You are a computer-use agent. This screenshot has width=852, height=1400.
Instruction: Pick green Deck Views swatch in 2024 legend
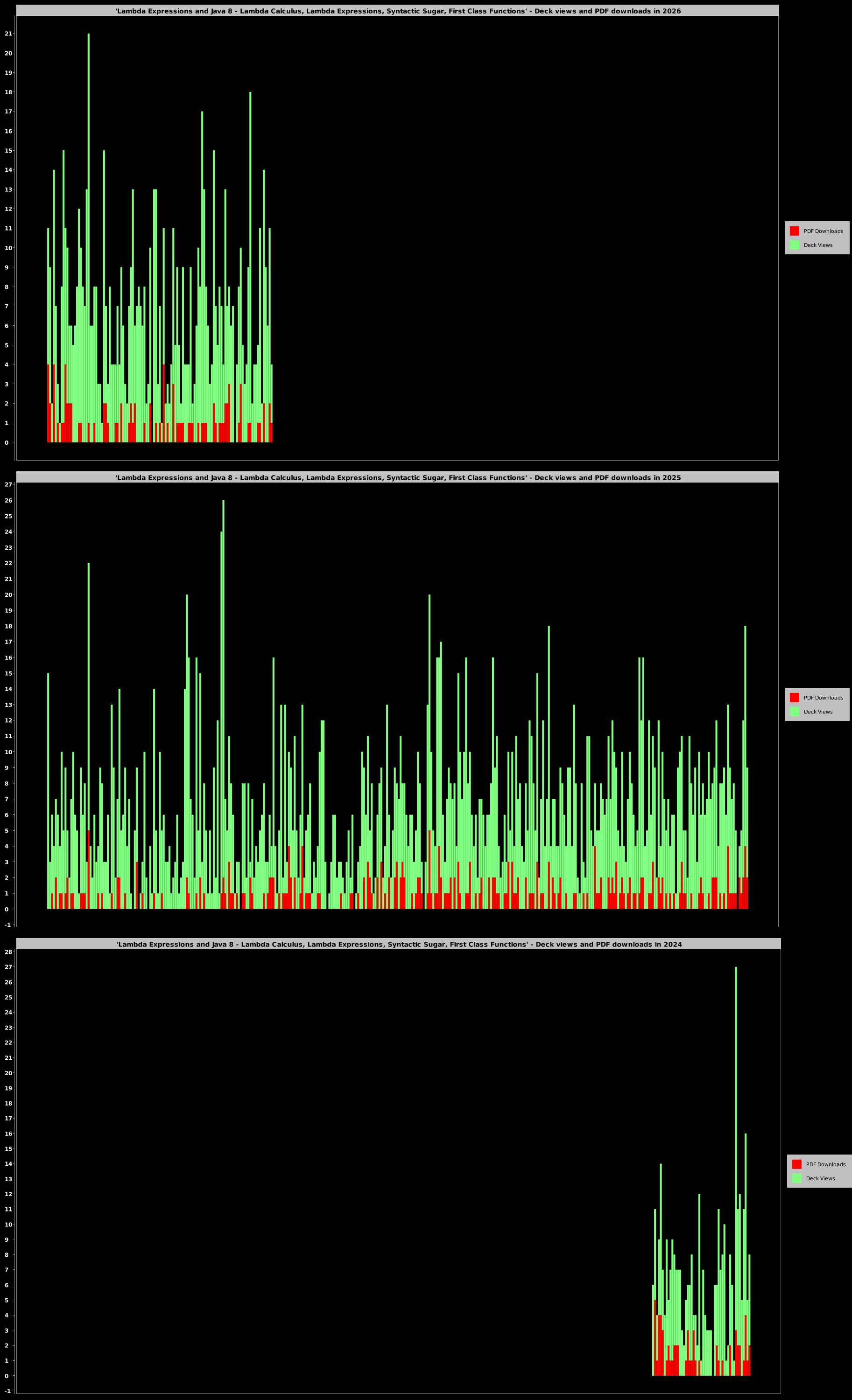[796, 1178]
